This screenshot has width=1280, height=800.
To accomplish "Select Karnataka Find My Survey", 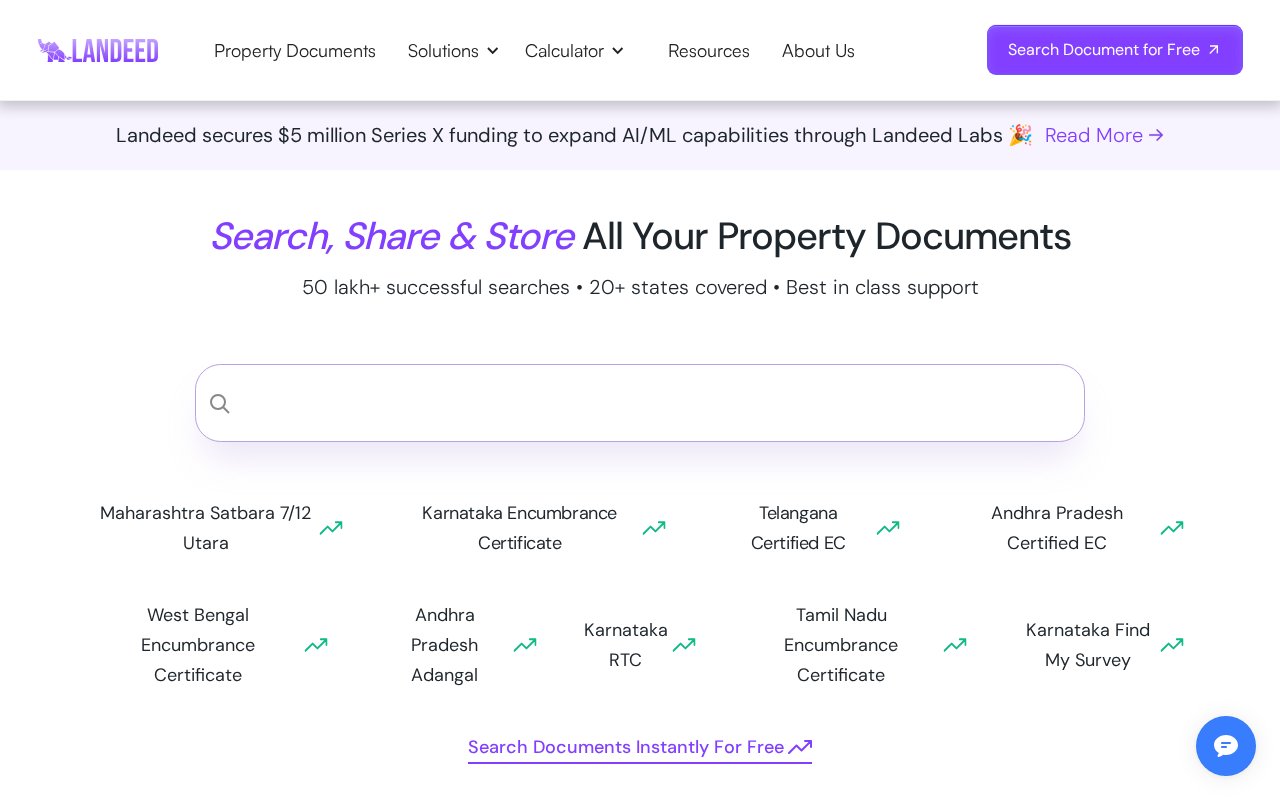I will click(x=1088, y=645).
